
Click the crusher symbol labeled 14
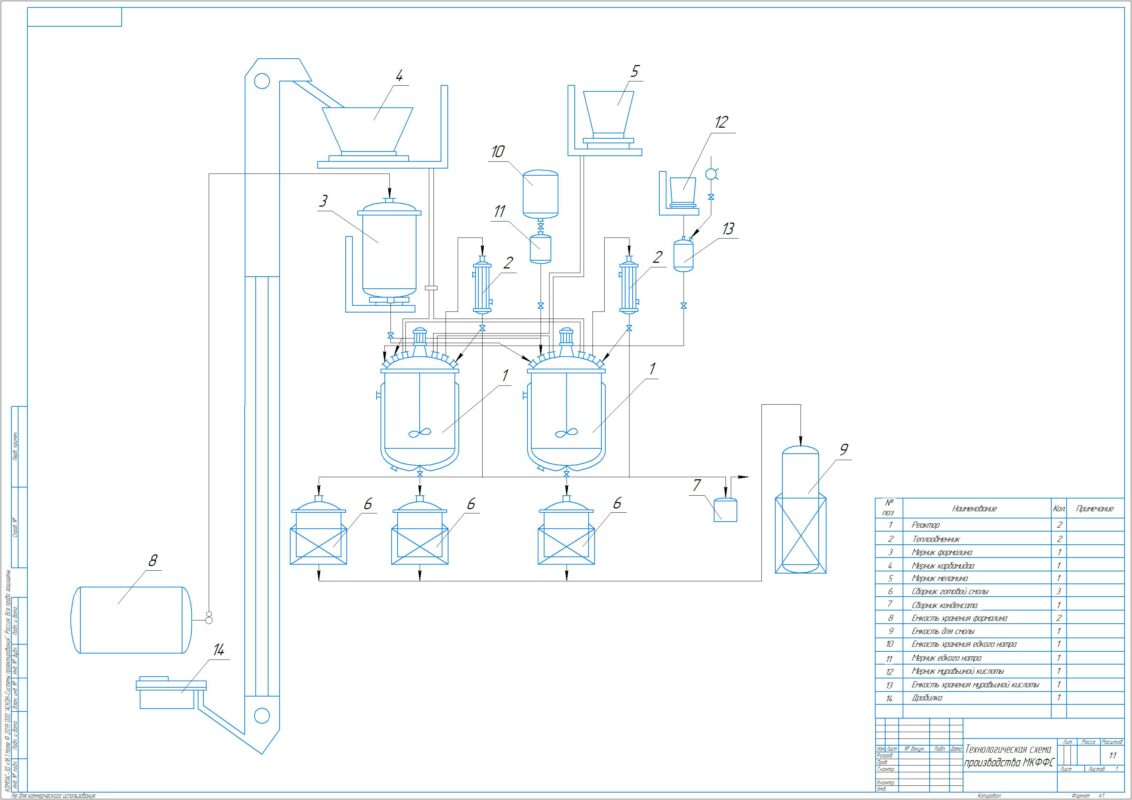pyautogui.click(x=170, y=692)
